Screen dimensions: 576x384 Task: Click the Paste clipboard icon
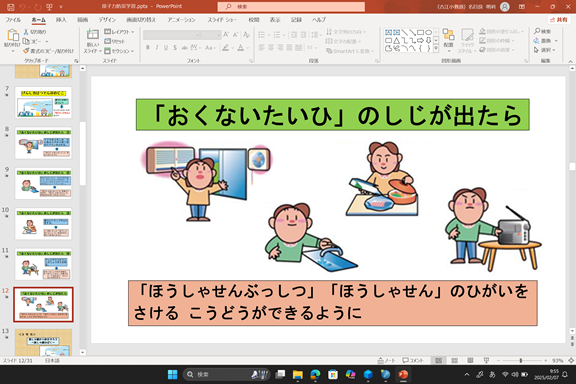pyautogui.click(x=12, y=35)
